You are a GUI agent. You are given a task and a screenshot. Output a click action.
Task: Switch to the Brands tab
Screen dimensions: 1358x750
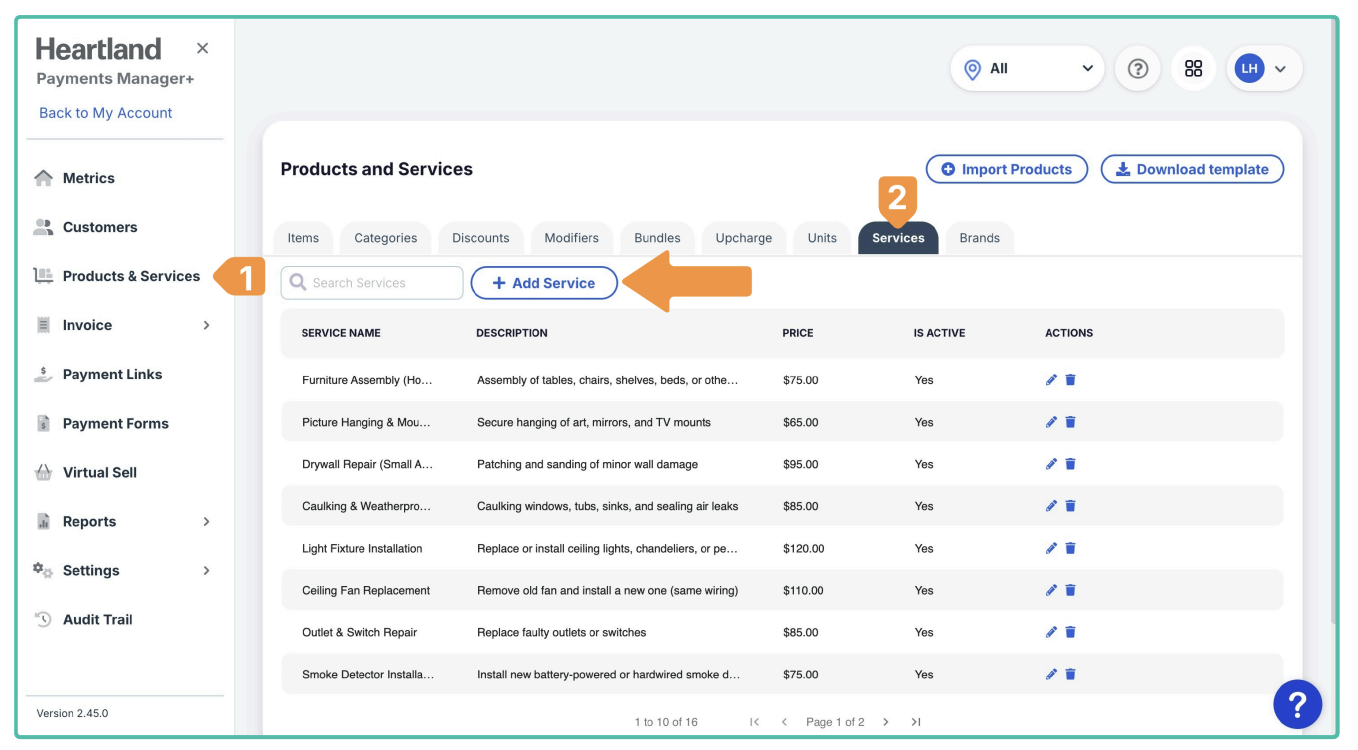tap(979, 238)
